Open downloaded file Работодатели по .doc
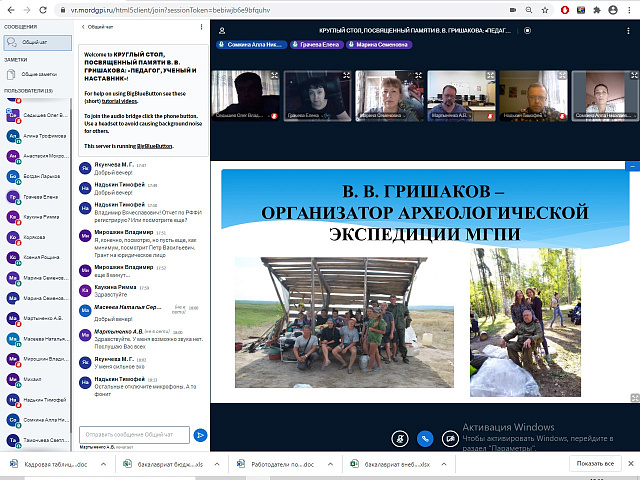The width and height of the screenshot is (640, 480). click(276, 464)
